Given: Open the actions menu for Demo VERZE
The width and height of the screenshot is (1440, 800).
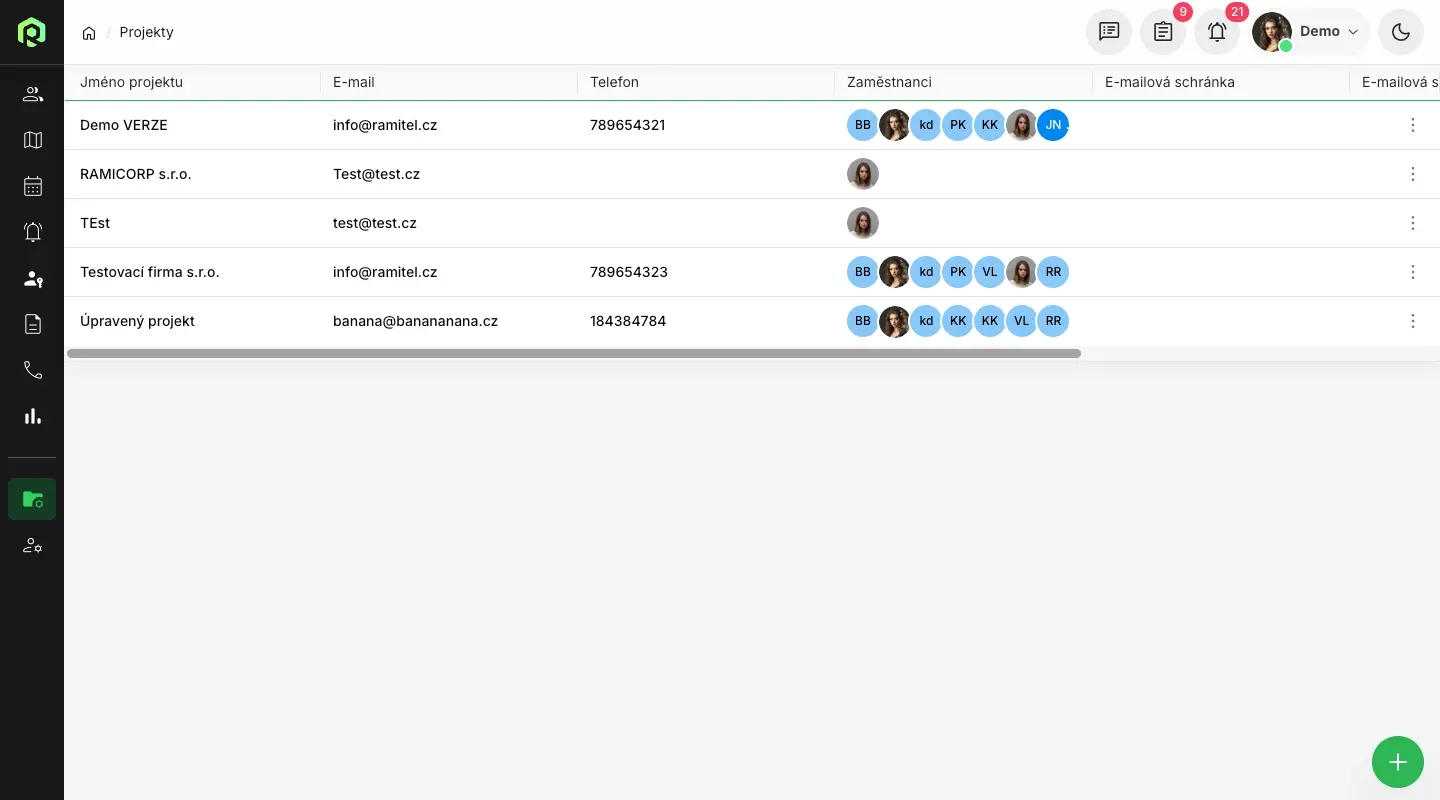Looking at the screenshot, I should [1413, 125].
